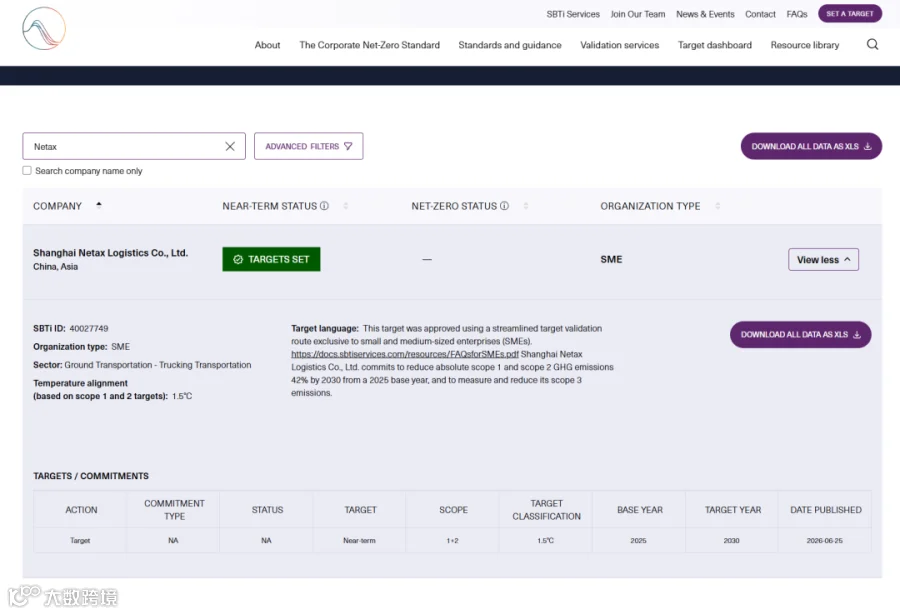
Task: Download all data XLS in company details
Action: pos(800,335)
